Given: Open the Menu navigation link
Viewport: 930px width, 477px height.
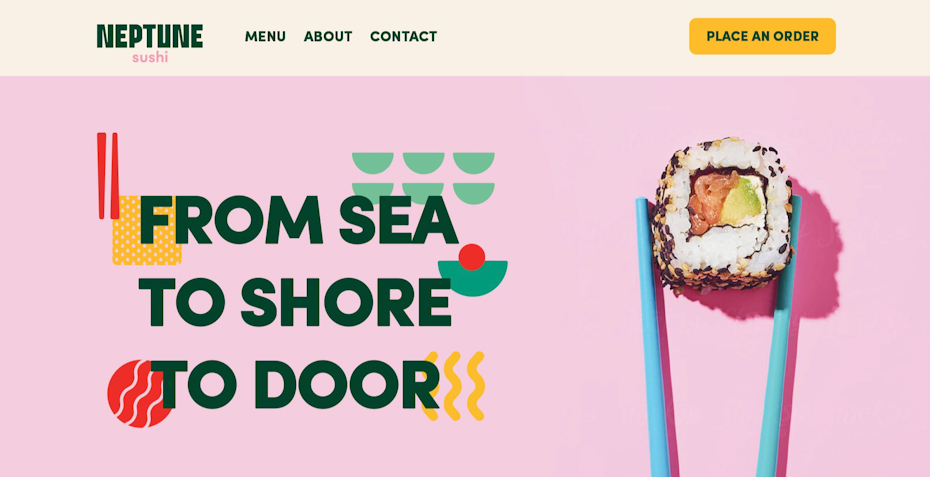Looking at the screenshot, I should coord(265,36).
